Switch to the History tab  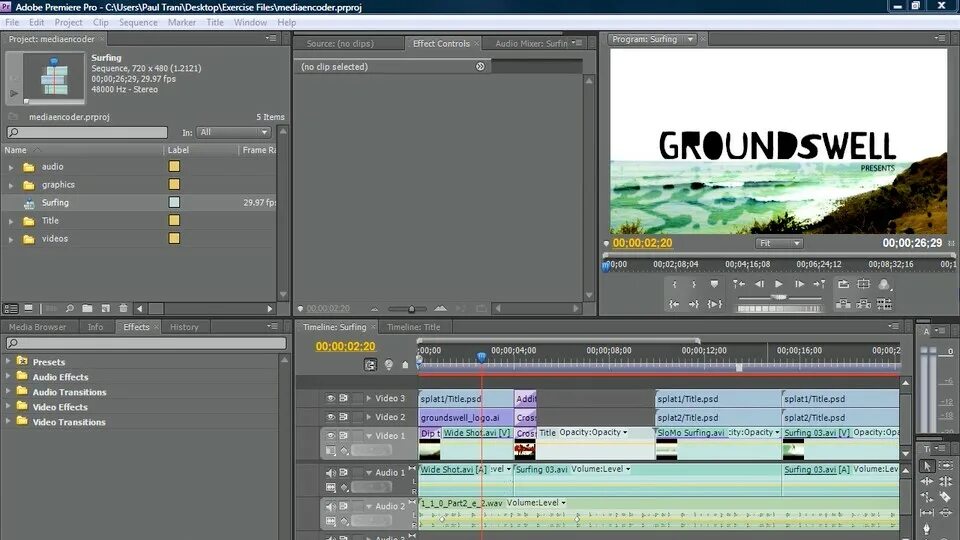click(x=184, y=327)
